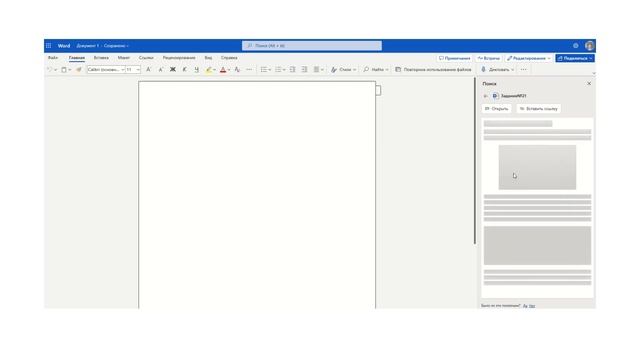Viewport: 640px width, 360px height.
Task: Open the settings gear in header
Action: coord(576,46)
